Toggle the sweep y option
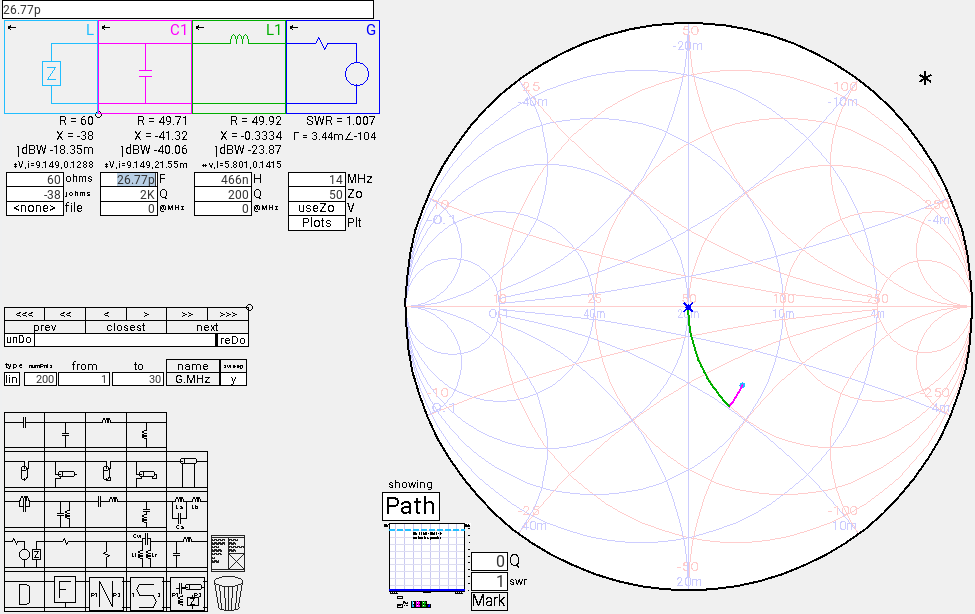This screenshot has width=975, height=614. click(x=233, y=379)
